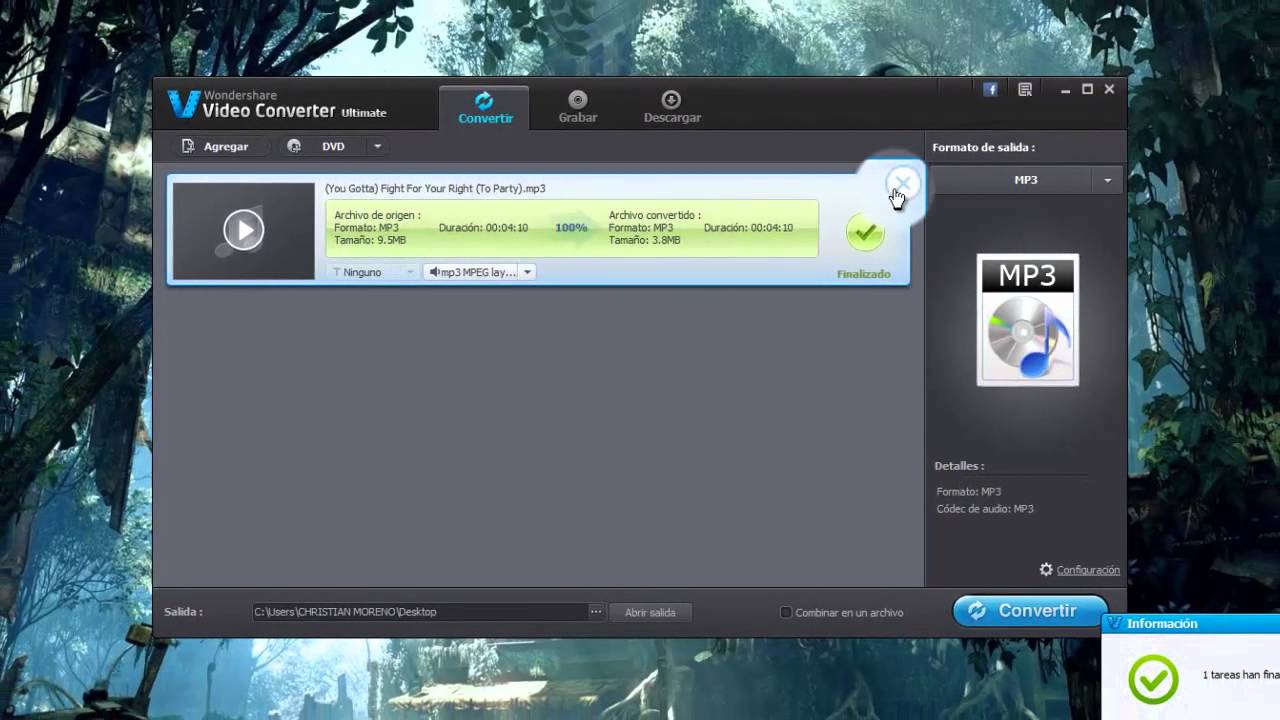
Task: Open the Ninguno subtitle dropdown
Action: (373, 272)
